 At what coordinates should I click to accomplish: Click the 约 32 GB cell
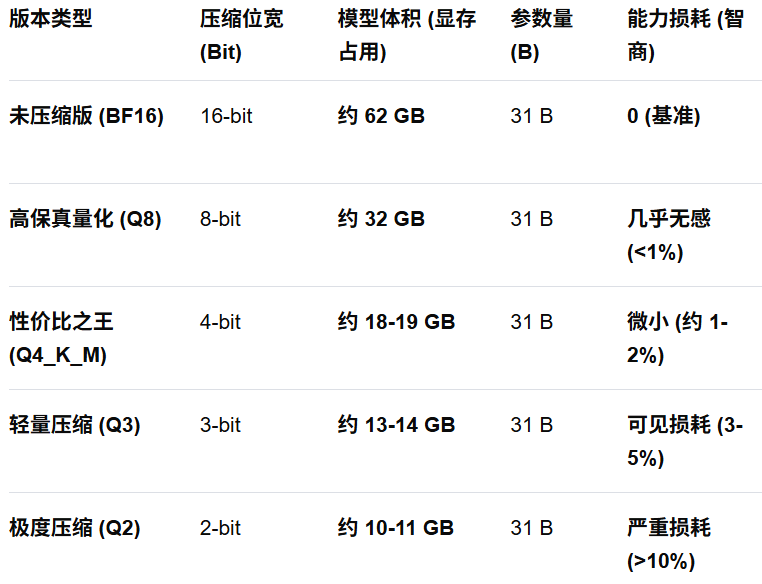[381, 219]
